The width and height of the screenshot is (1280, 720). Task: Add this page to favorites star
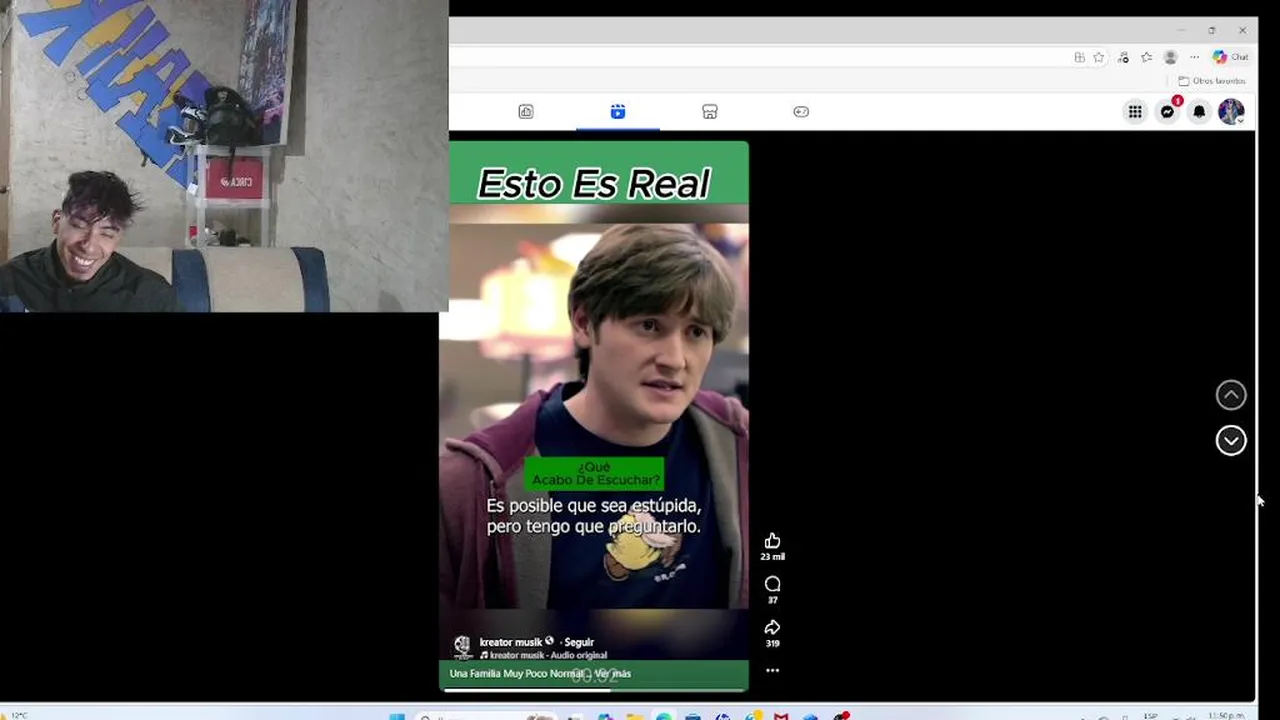pyautogui.click(x=1098, y=57)
